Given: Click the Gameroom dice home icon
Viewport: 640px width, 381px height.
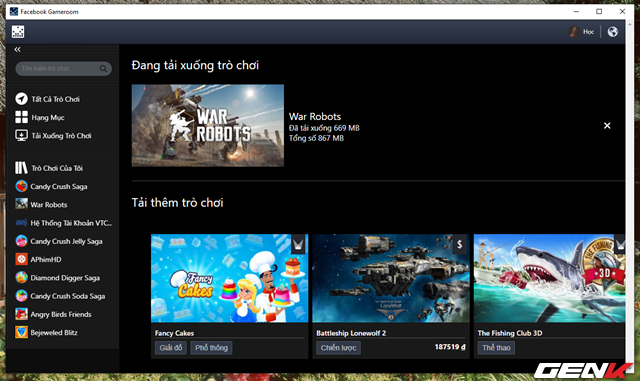Looking at the screenshot, I should click(18, 31).
